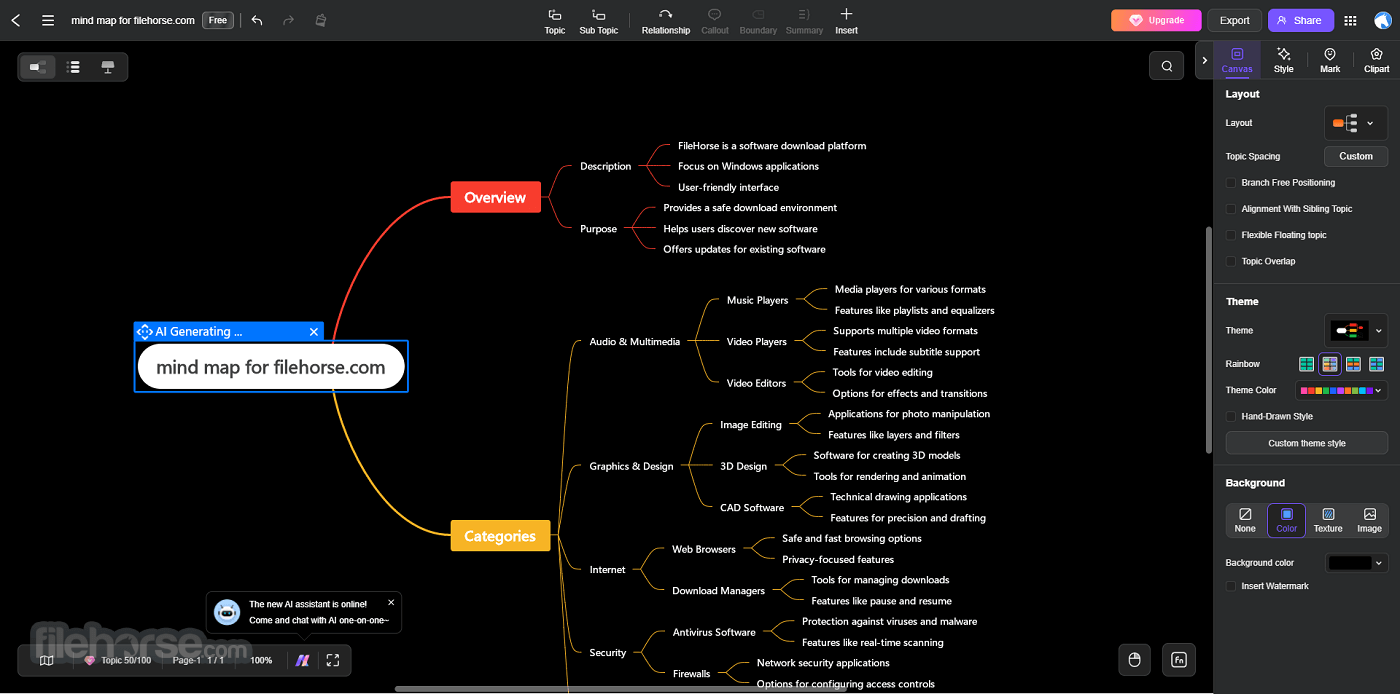This screenshot has height=694, width=1400.
Task: Select the first green Rainbow scheme
Action: pos(1306,364)
